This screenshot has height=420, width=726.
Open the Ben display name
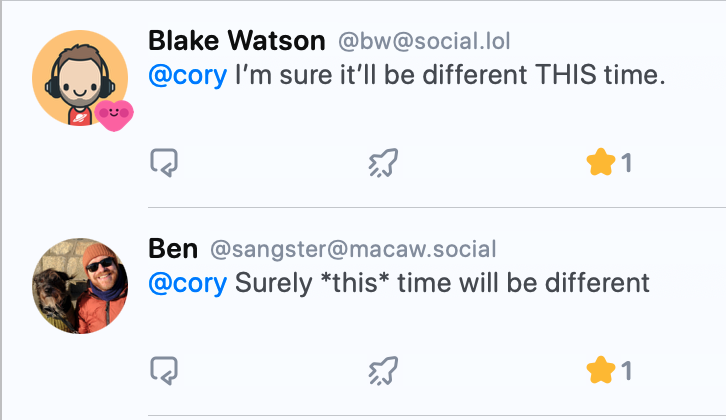[173, 249]
